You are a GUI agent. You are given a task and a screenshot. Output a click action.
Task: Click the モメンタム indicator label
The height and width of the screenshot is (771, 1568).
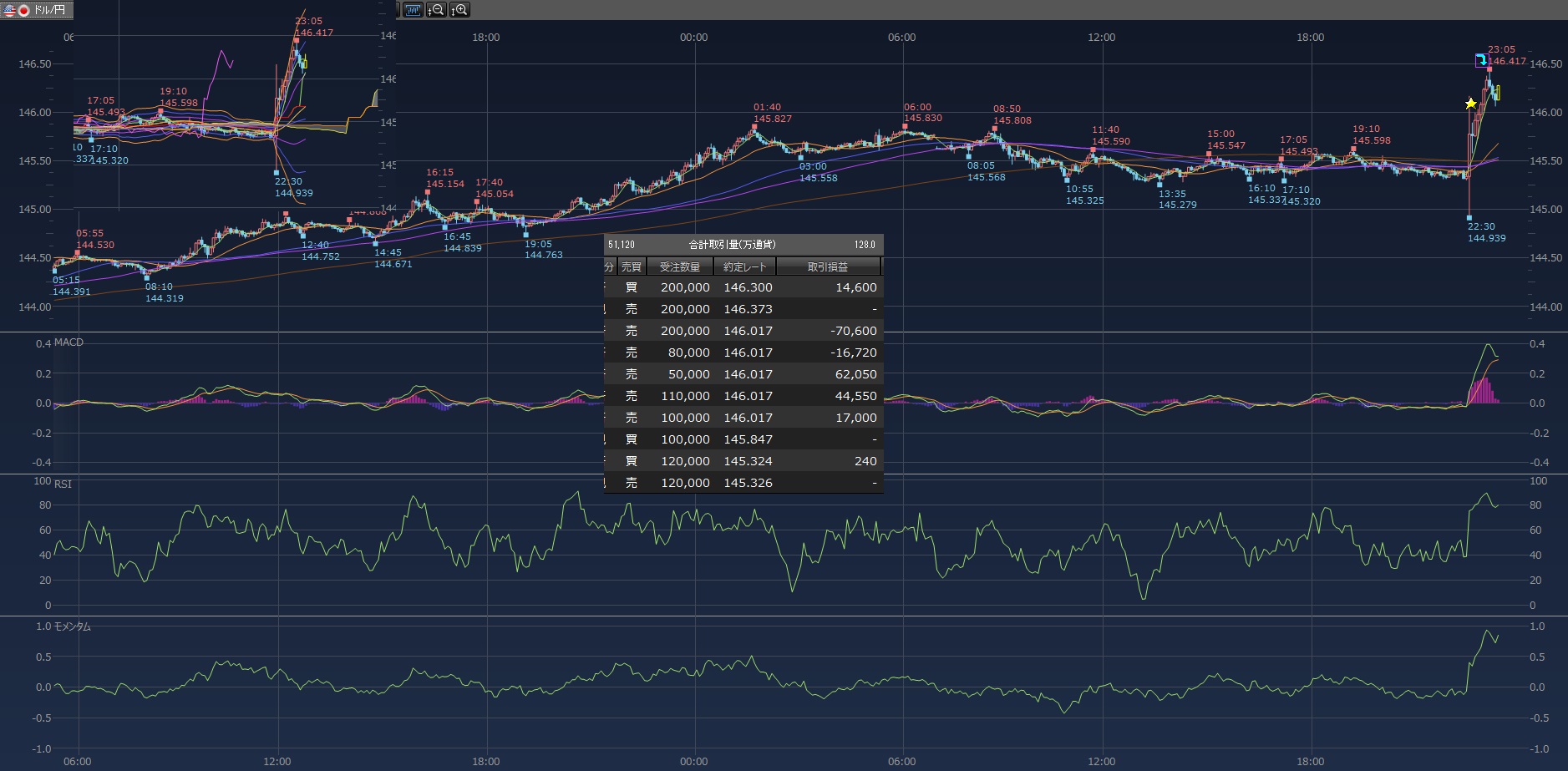(x=72, y=626)
